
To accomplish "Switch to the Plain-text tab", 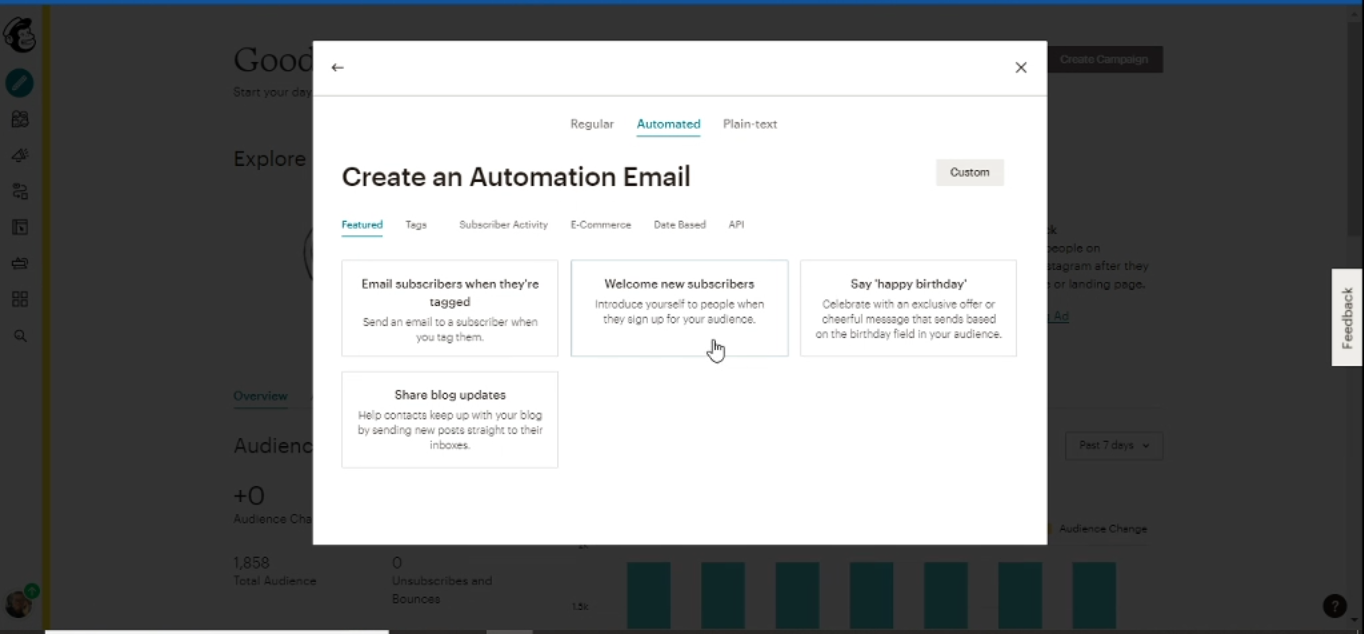I will 750,124.
